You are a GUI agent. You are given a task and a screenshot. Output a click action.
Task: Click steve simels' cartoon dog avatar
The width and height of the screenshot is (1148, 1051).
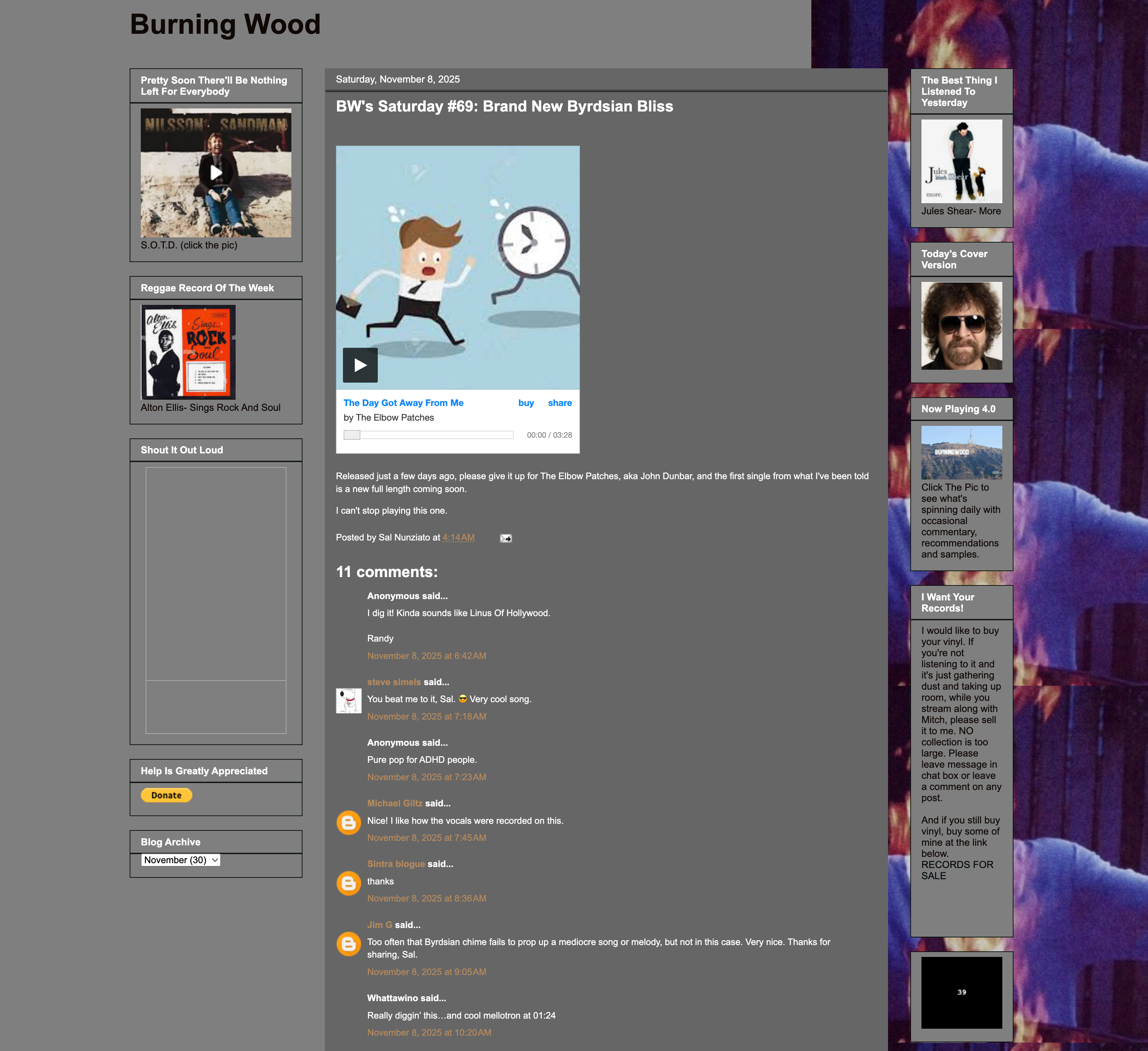tap(349, 701)
